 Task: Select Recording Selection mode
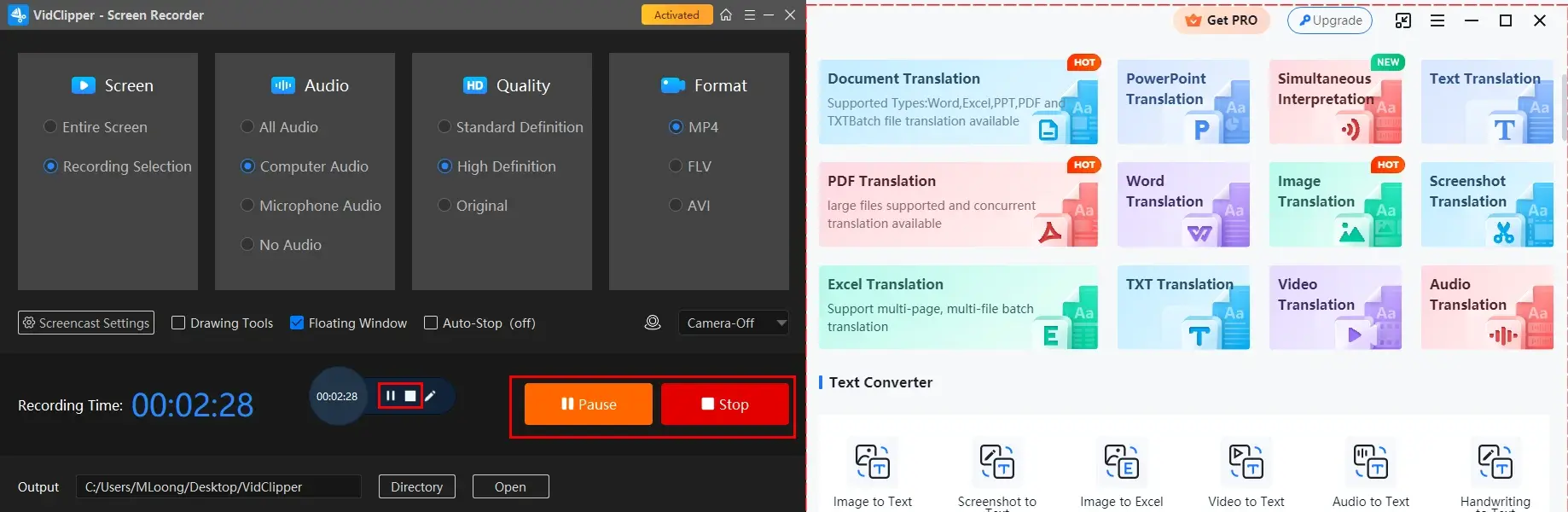(x=118, y=166)
